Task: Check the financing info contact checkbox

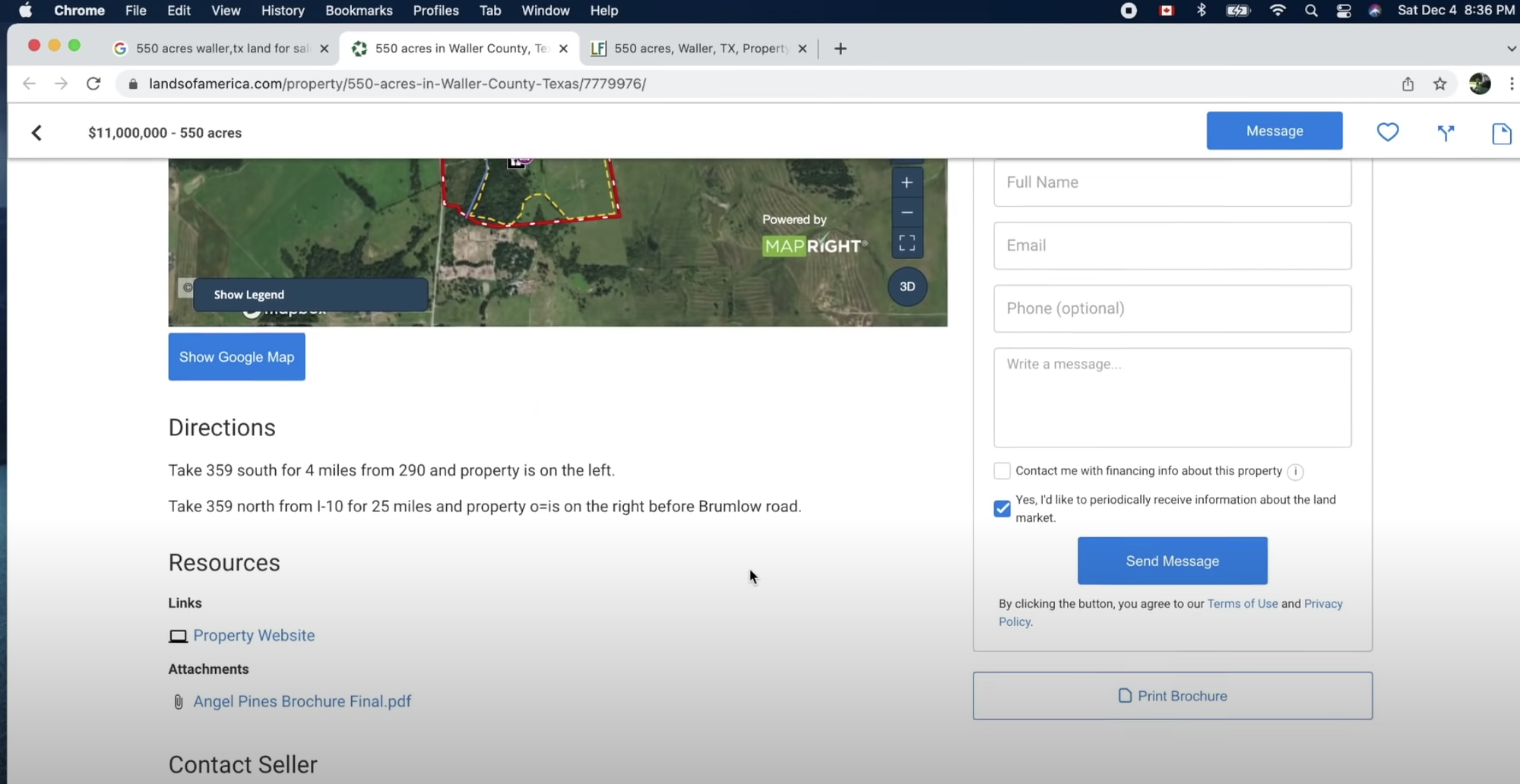Action: point(1002,471)
